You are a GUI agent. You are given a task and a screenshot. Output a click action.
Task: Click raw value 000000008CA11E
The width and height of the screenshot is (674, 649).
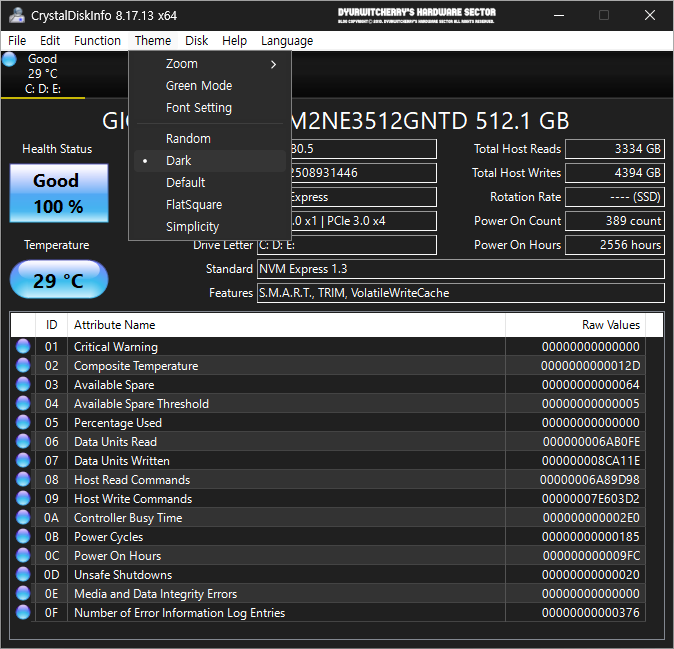pyautogui.click(x=591, y=461)
